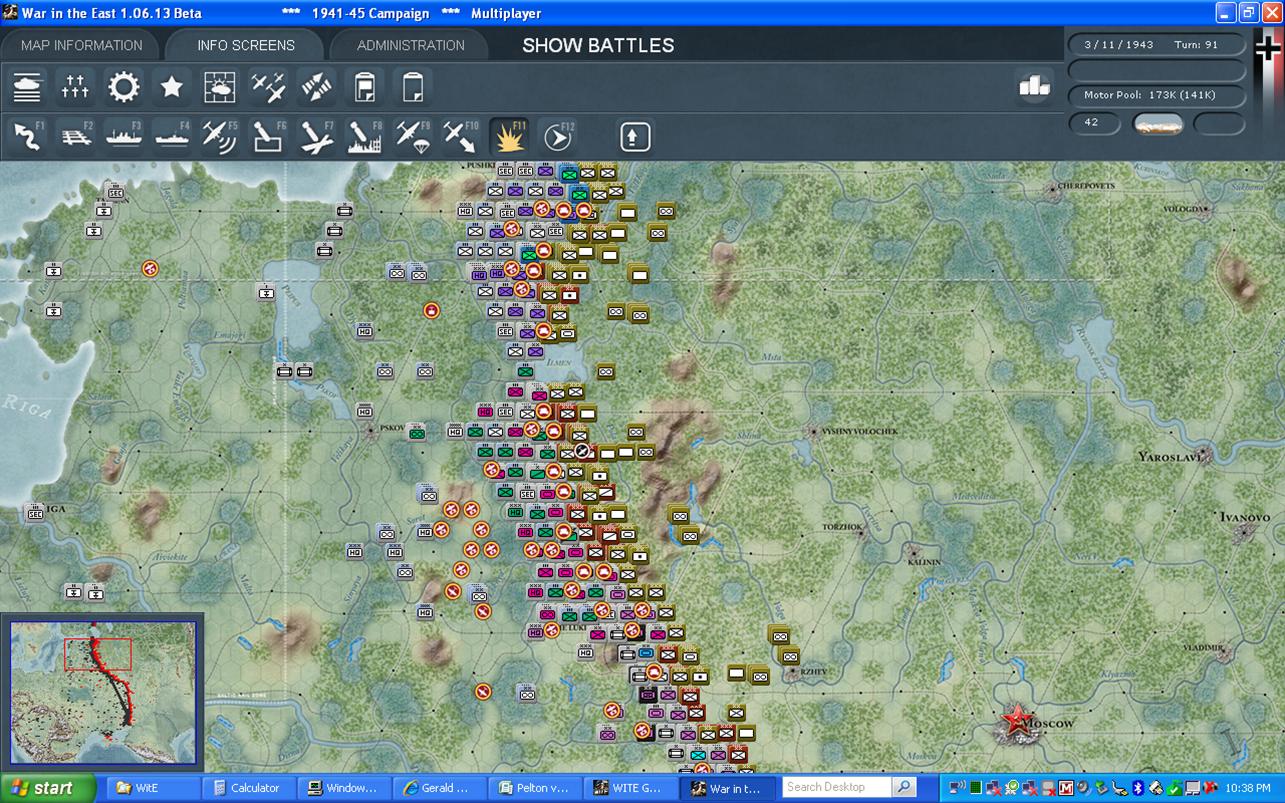
Task: Click the Iron Cross side indicator
Action: tap(1269, 48)
